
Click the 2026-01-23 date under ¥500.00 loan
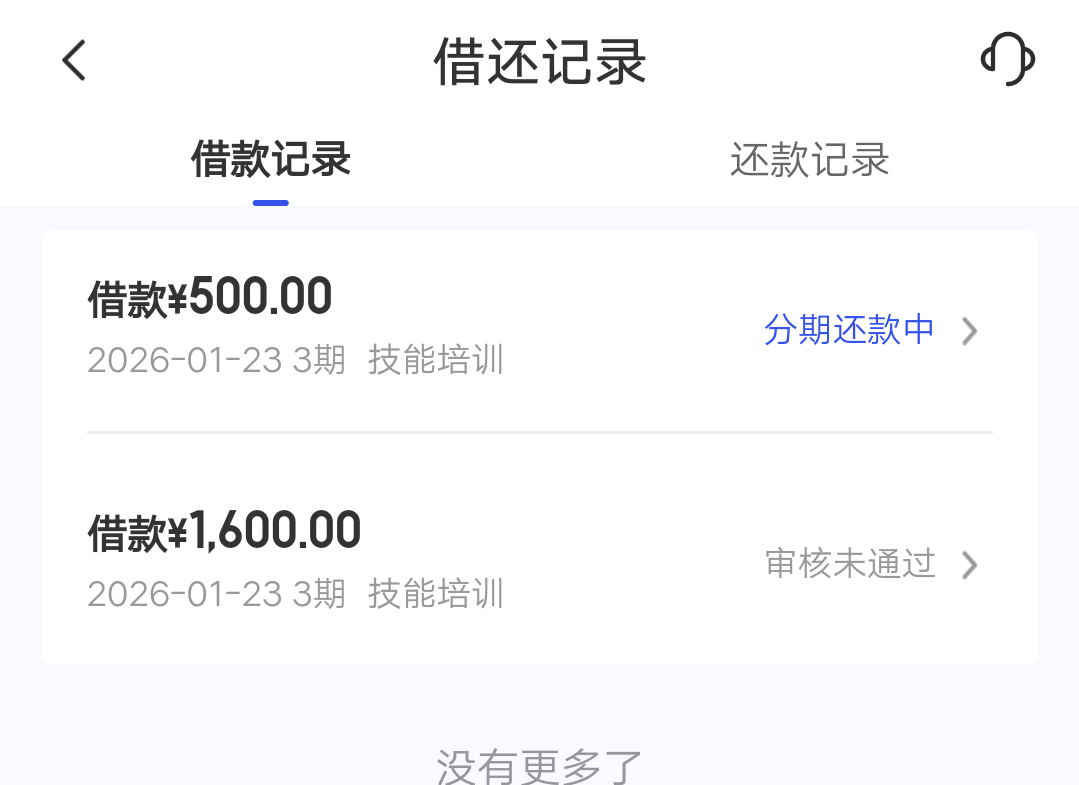click(185, 360)
